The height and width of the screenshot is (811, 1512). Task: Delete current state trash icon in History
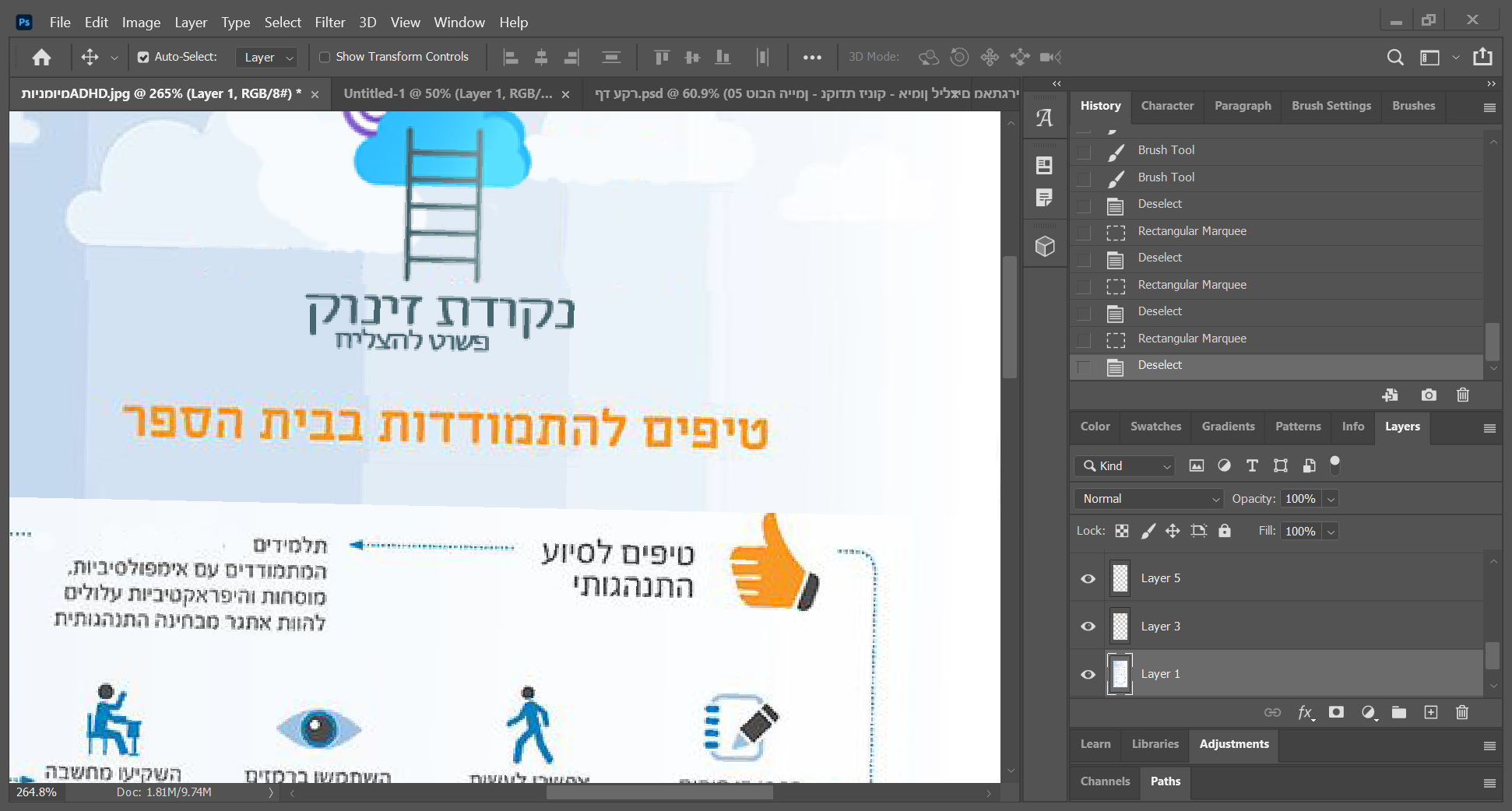click(x=1463, y=395)
